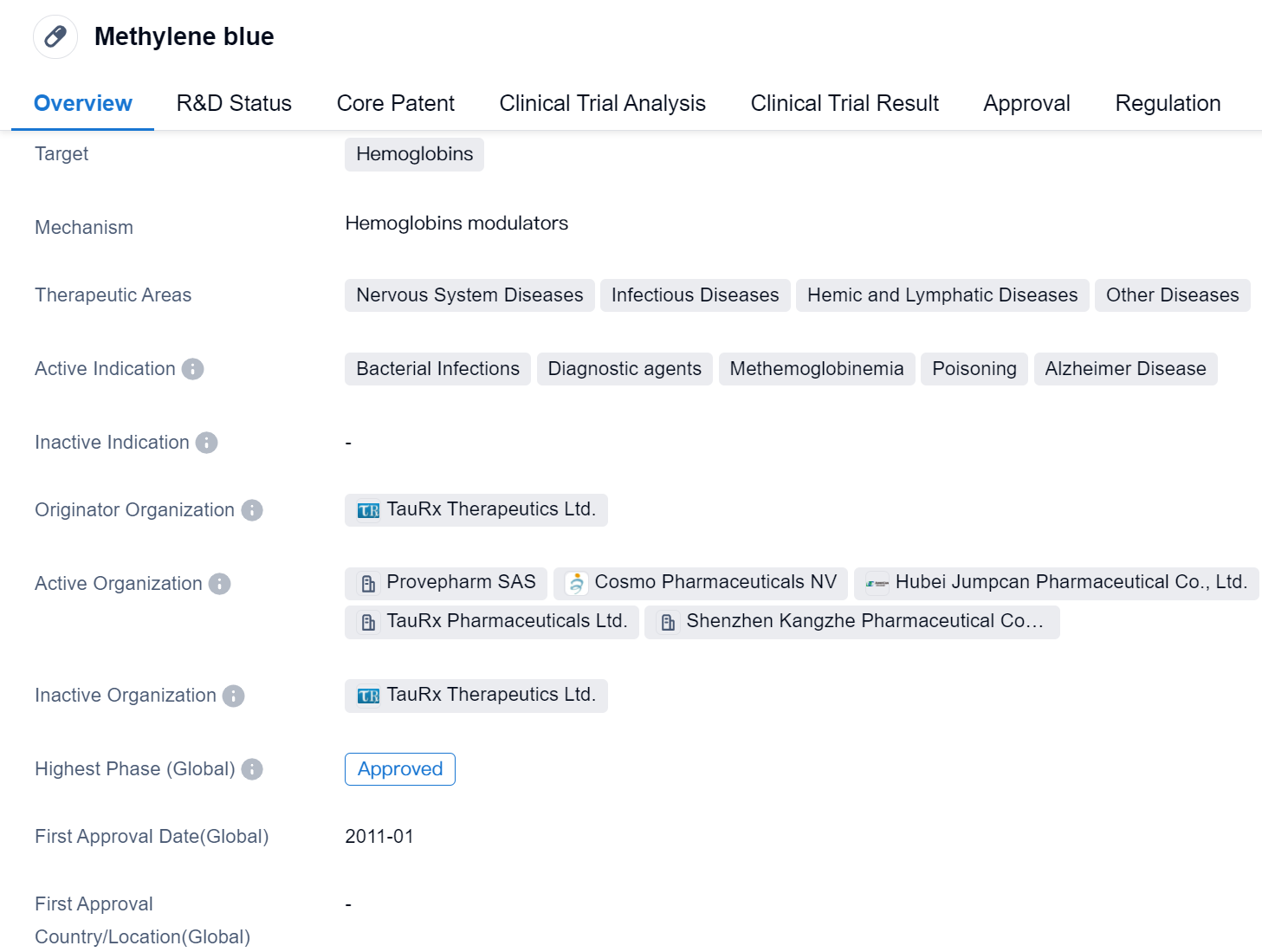
Task: Click info icon next to Highest Phase (Global)
Action: click(x=252, y=769)
